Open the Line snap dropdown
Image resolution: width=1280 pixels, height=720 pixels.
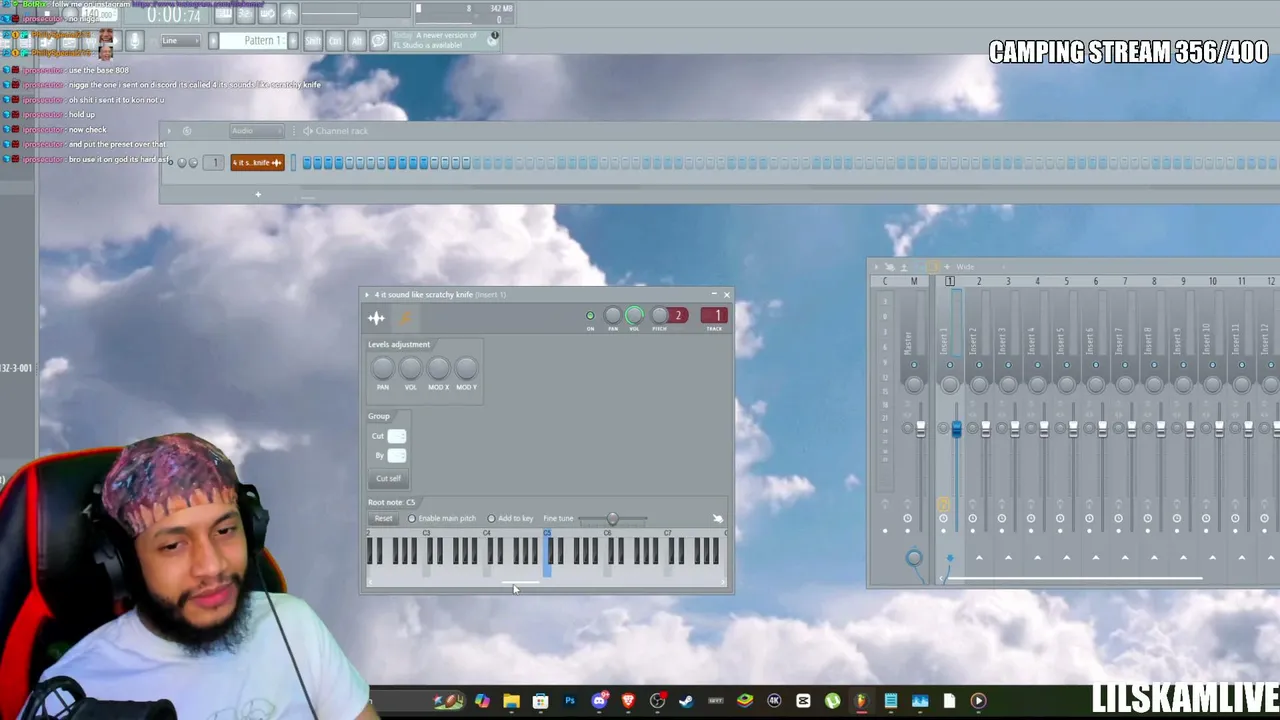coord(181,41)
